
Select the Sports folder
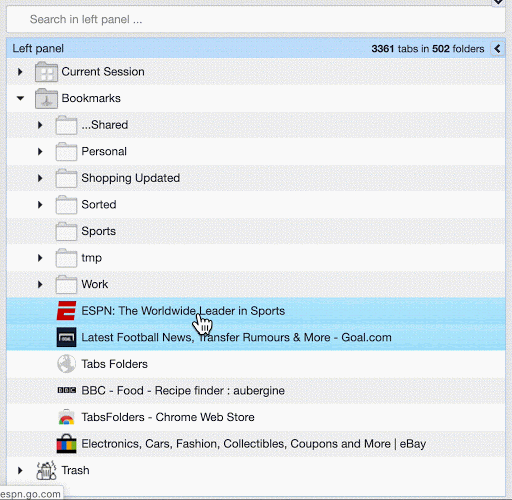tap(256, 231)
